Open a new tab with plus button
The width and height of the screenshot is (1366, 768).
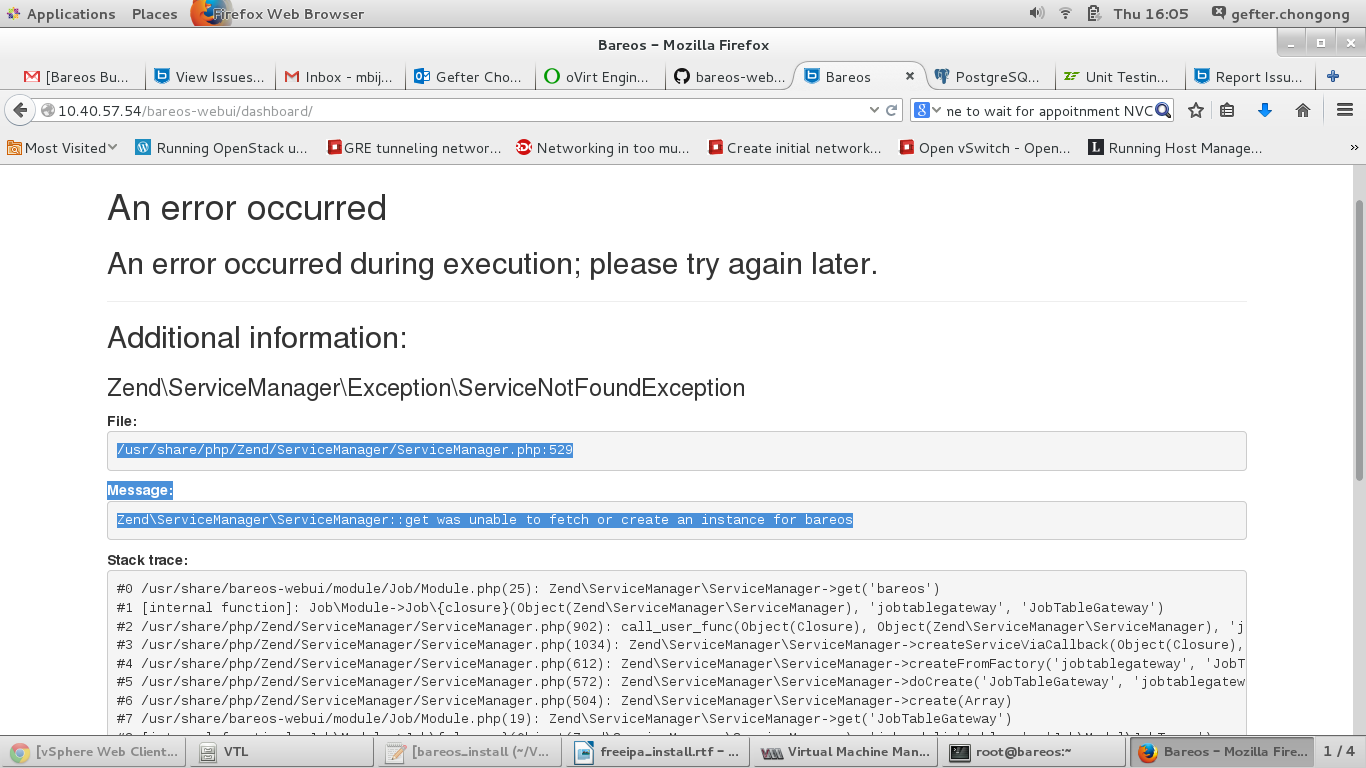[x=1332, y=76]
